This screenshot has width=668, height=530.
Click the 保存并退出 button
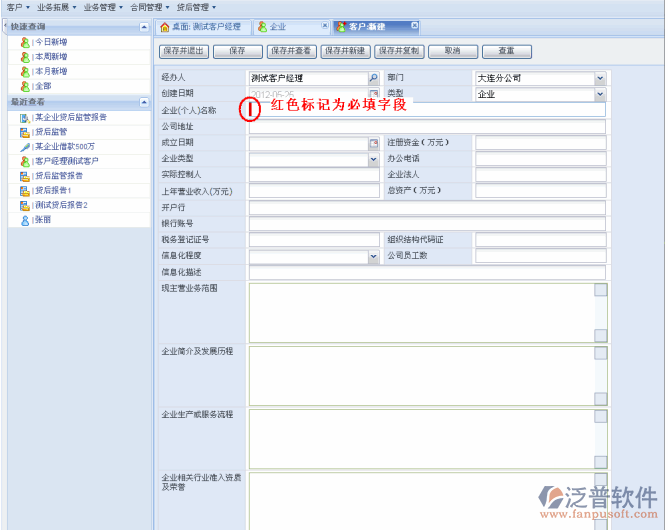pyautogui.click(x=184, y=51)
